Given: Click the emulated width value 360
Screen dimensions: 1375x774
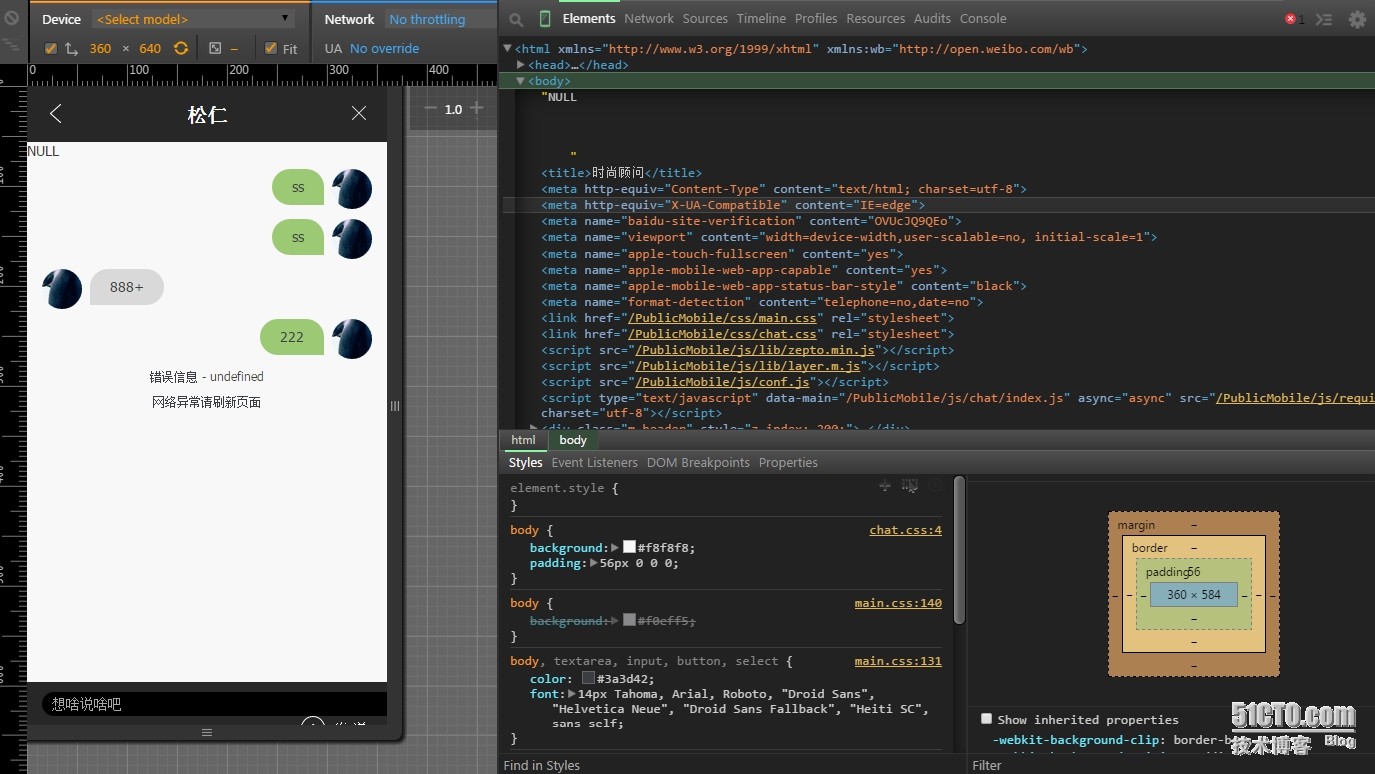Looking at the screenshot, I should [100, 48].
